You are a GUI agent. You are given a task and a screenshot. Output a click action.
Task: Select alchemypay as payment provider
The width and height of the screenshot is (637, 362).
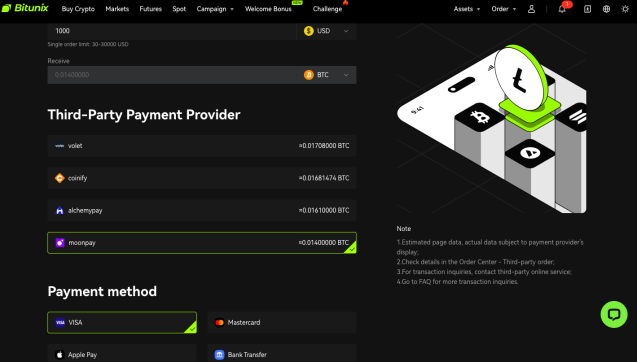coord(202,210)
